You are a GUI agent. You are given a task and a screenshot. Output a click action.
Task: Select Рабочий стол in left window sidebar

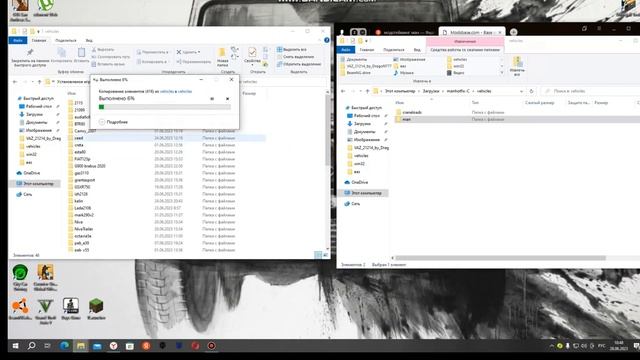(38, 107)
